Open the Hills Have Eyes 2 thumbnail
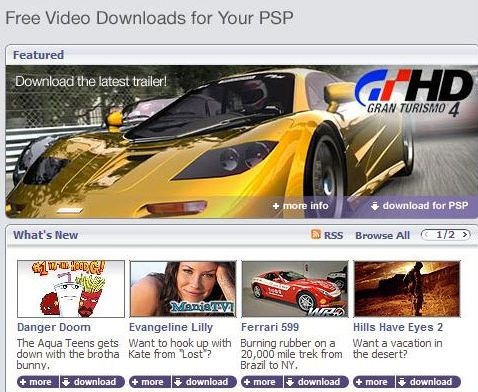The image size is (478, 392). pyautogui.click(x=407, y=289)
